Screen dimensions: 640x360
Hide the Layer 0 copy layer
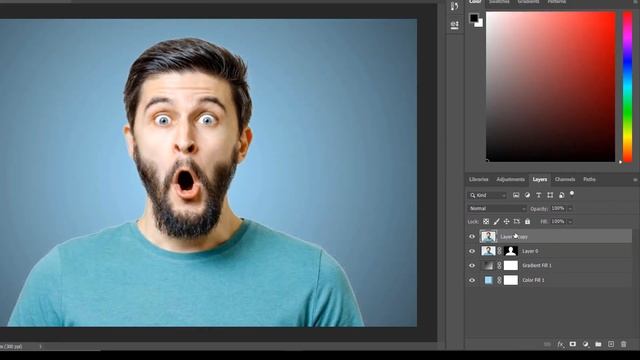pyautogui.click(x=472, y=237)
